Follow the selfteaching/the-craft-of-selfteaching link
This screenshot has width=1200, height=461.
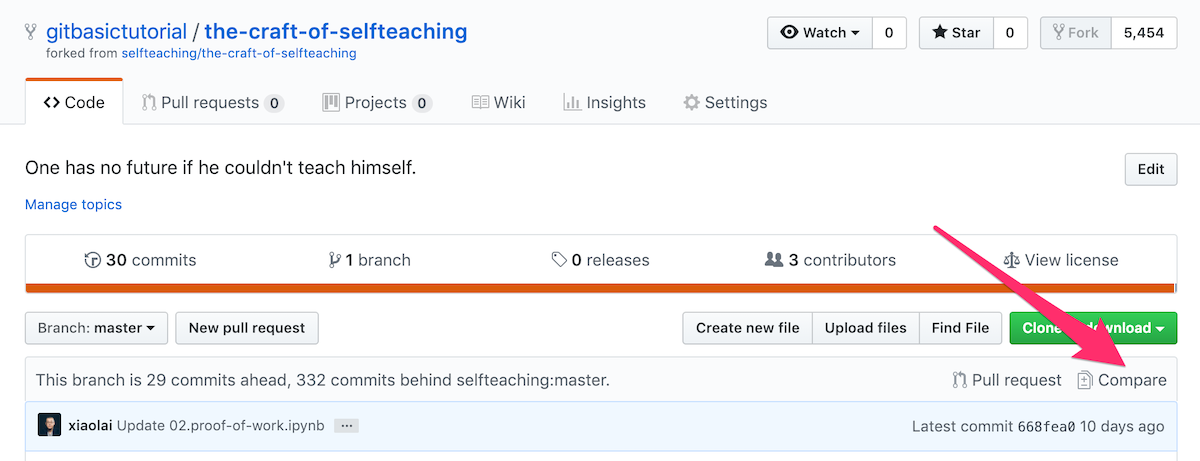[239, 53]
